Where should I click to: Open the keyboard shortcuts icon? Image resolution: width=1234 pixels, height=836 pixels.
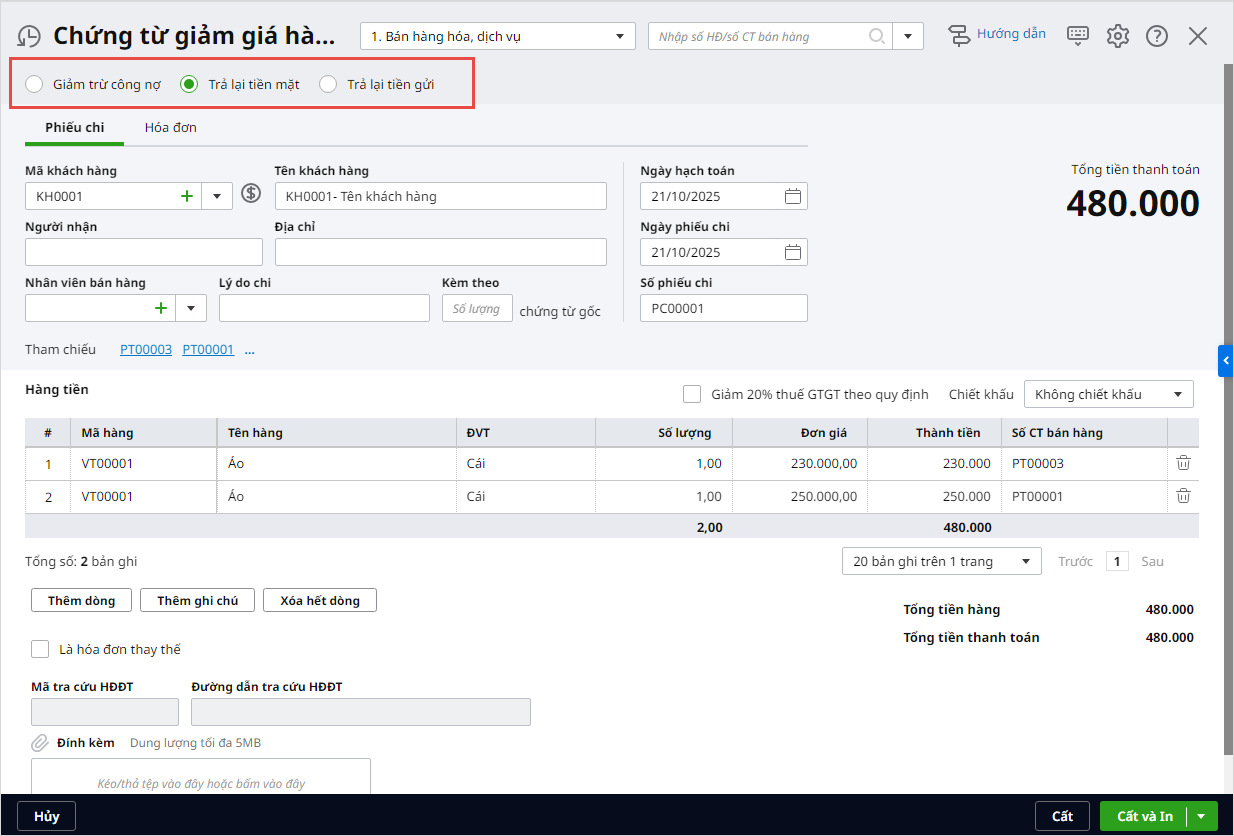pos(1078,36)
